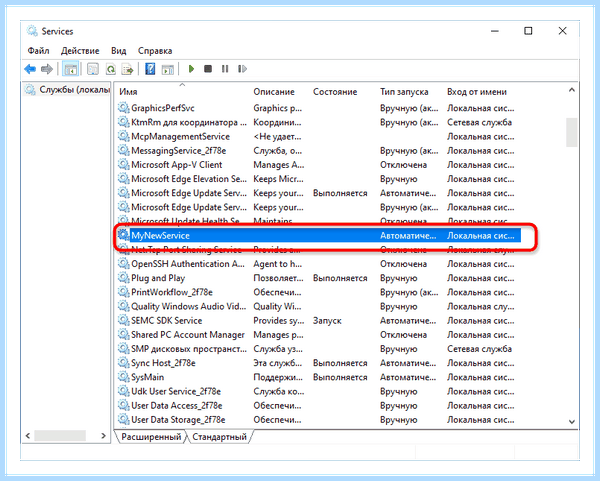Viewport: 600px width, 481px height.
Task: Select MessagingService_2f78e row
Action: [318, 151]
